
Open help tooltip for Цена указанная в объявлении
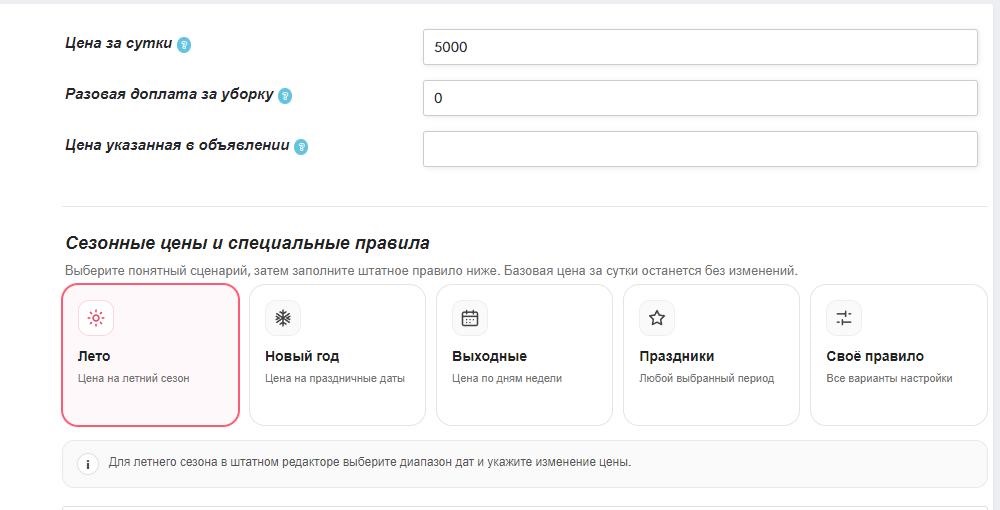(301, 147)
